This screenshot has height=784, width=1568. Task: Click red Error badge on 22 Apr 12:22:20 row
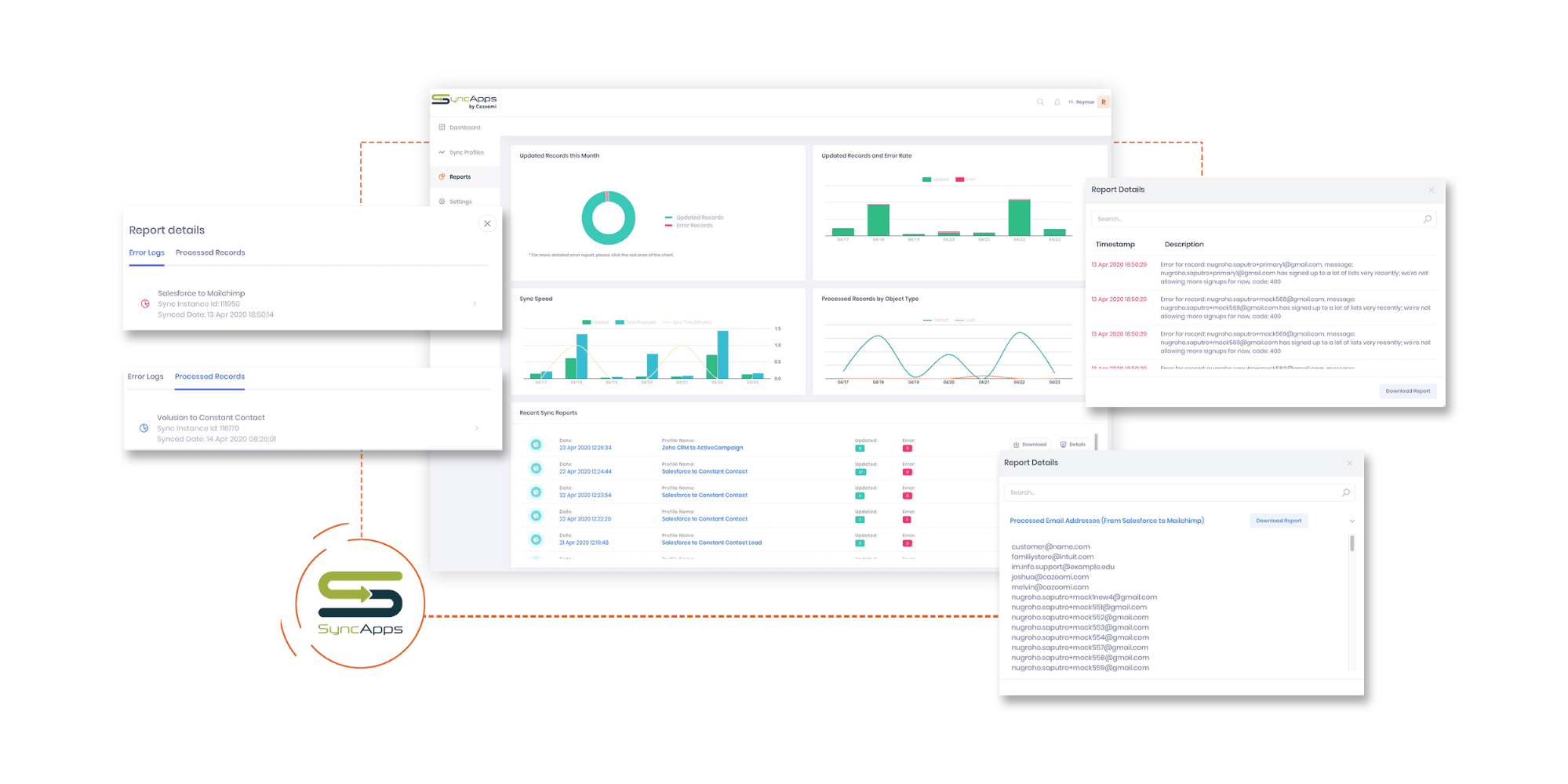pyautogui.click(x=907, y=519)
